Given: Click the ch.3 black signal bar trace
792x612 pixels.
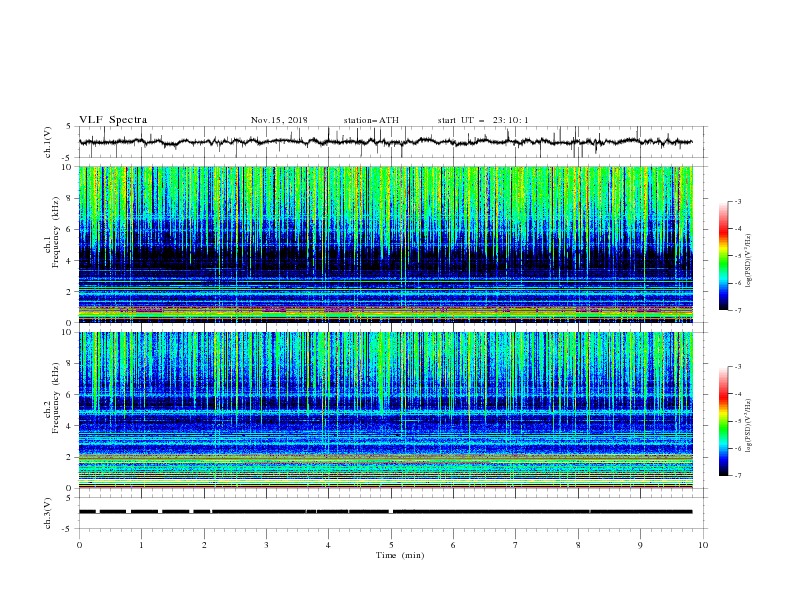Looking at the screenshot, I should click(385, 512).
